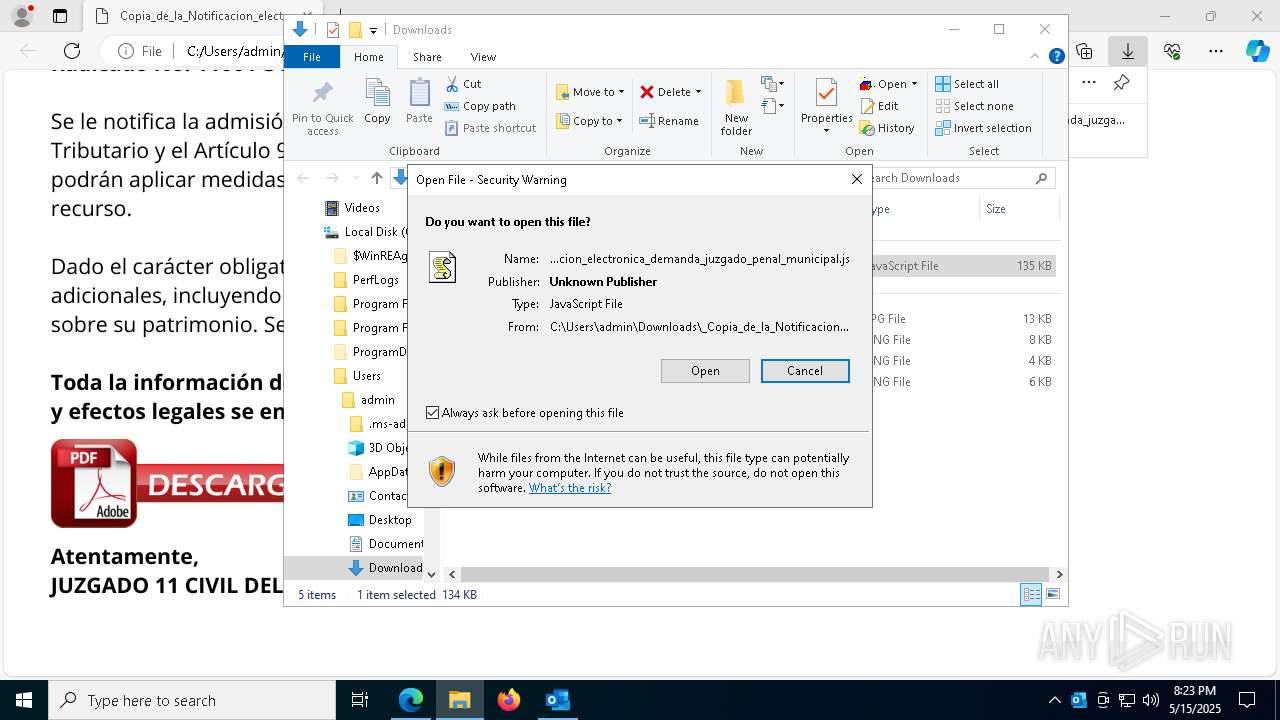
Task: Select Users folder in tree
Action: (x=357, y=376)
